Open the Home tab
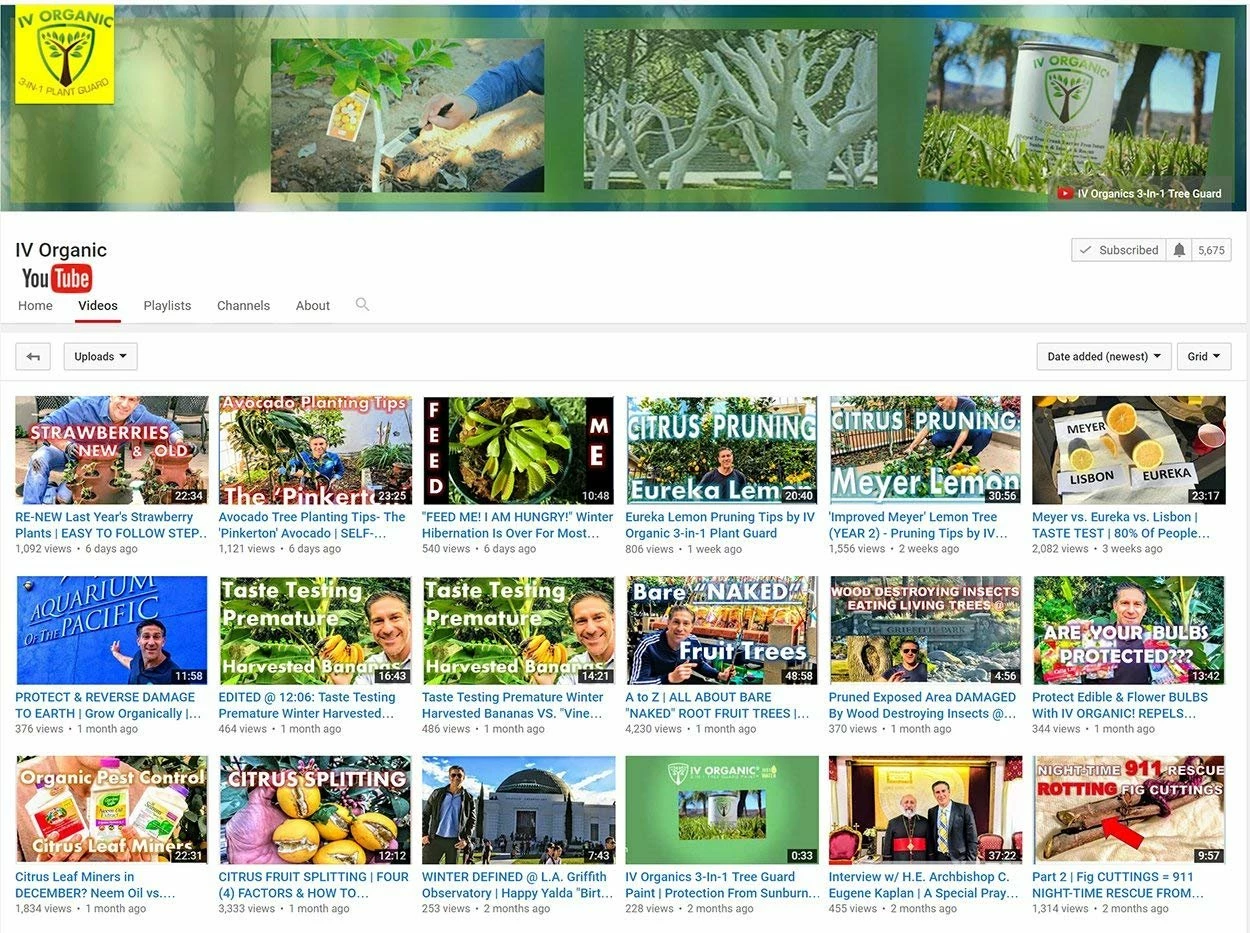 coord(35,305)
